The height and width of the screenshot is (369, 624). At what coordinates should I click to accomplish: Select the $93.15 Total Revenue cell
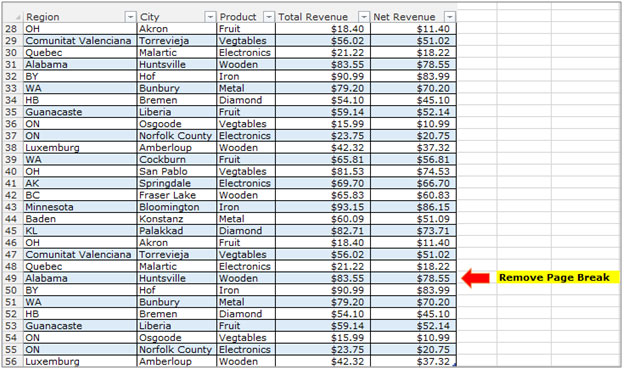[x=323, y=207]
